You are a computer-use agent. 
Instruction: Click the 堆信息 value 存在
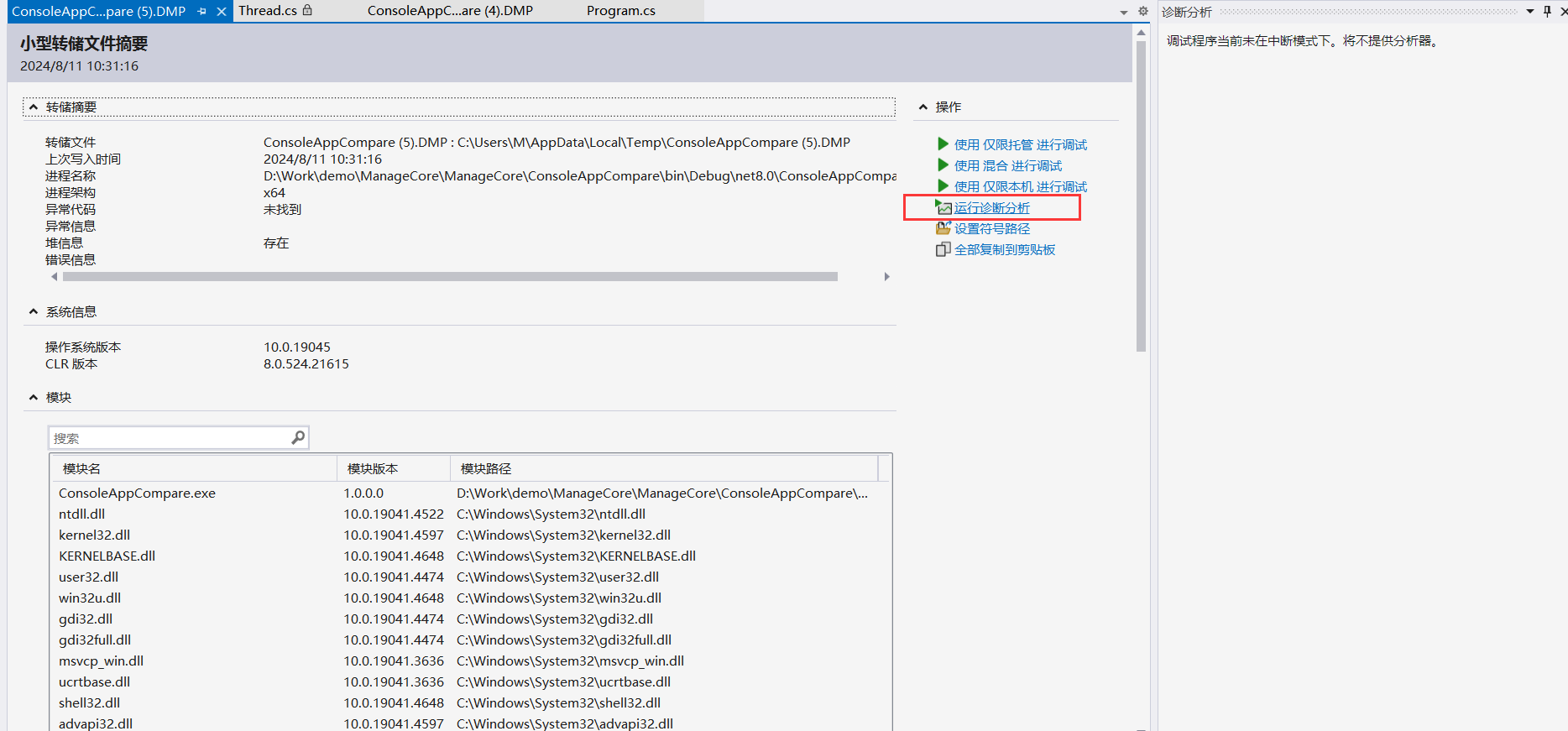coord(276,243)
